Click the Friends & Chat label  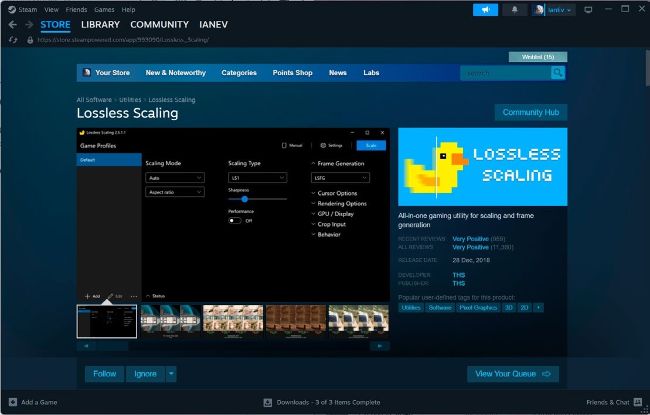click(x=607, y=402)
